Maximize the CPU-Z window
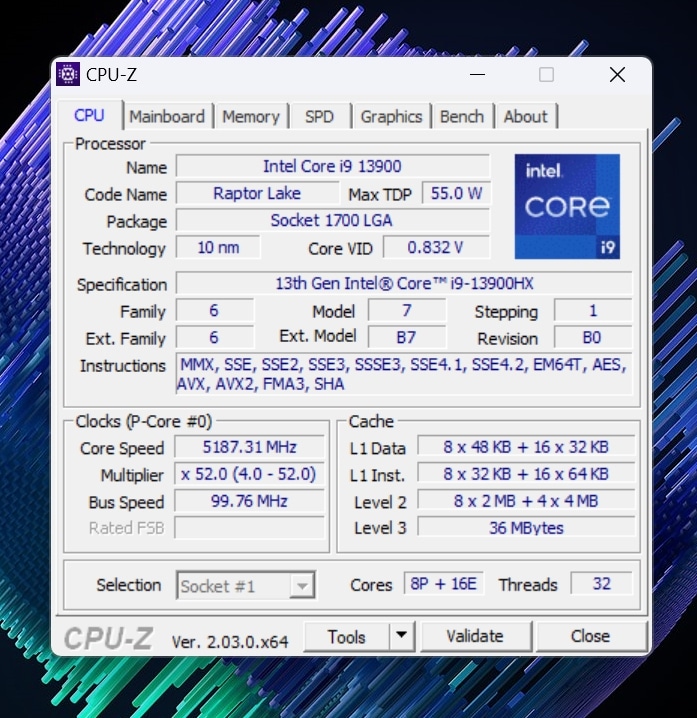 (546, 75)
